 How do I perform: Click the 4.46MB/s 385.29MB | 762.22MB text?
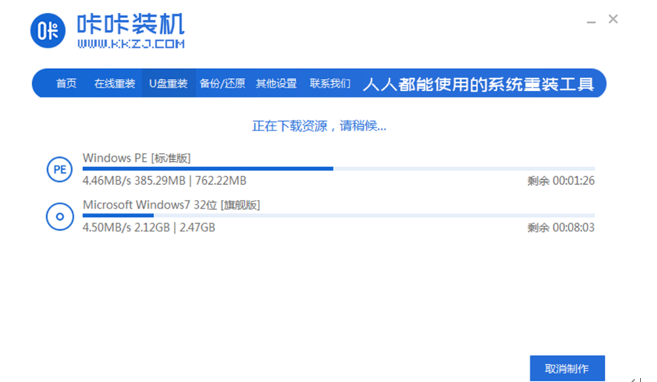pyautogui.click(x=164, y=181)
